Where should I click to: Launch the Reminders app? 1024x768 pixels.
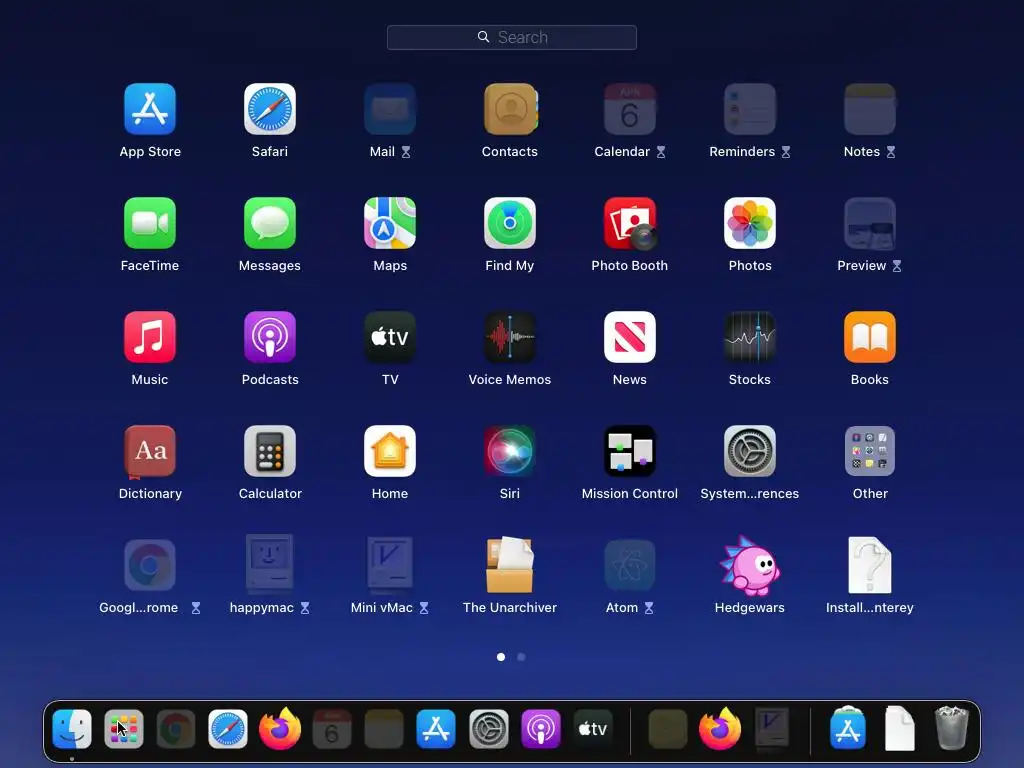[750, 109]
